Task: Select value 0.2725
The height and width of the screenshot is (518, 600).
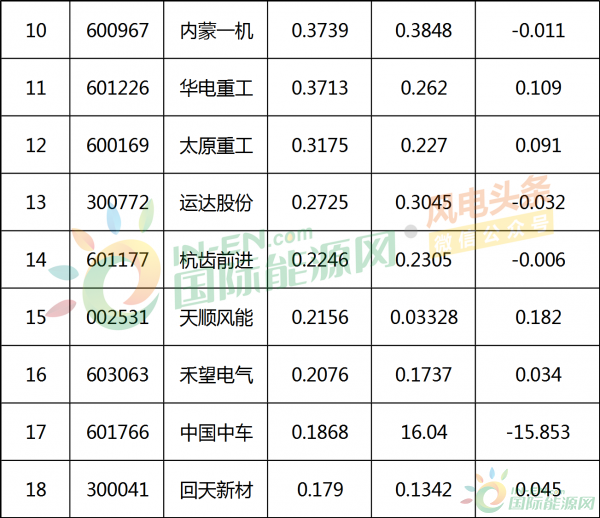Action: (320, 202)
